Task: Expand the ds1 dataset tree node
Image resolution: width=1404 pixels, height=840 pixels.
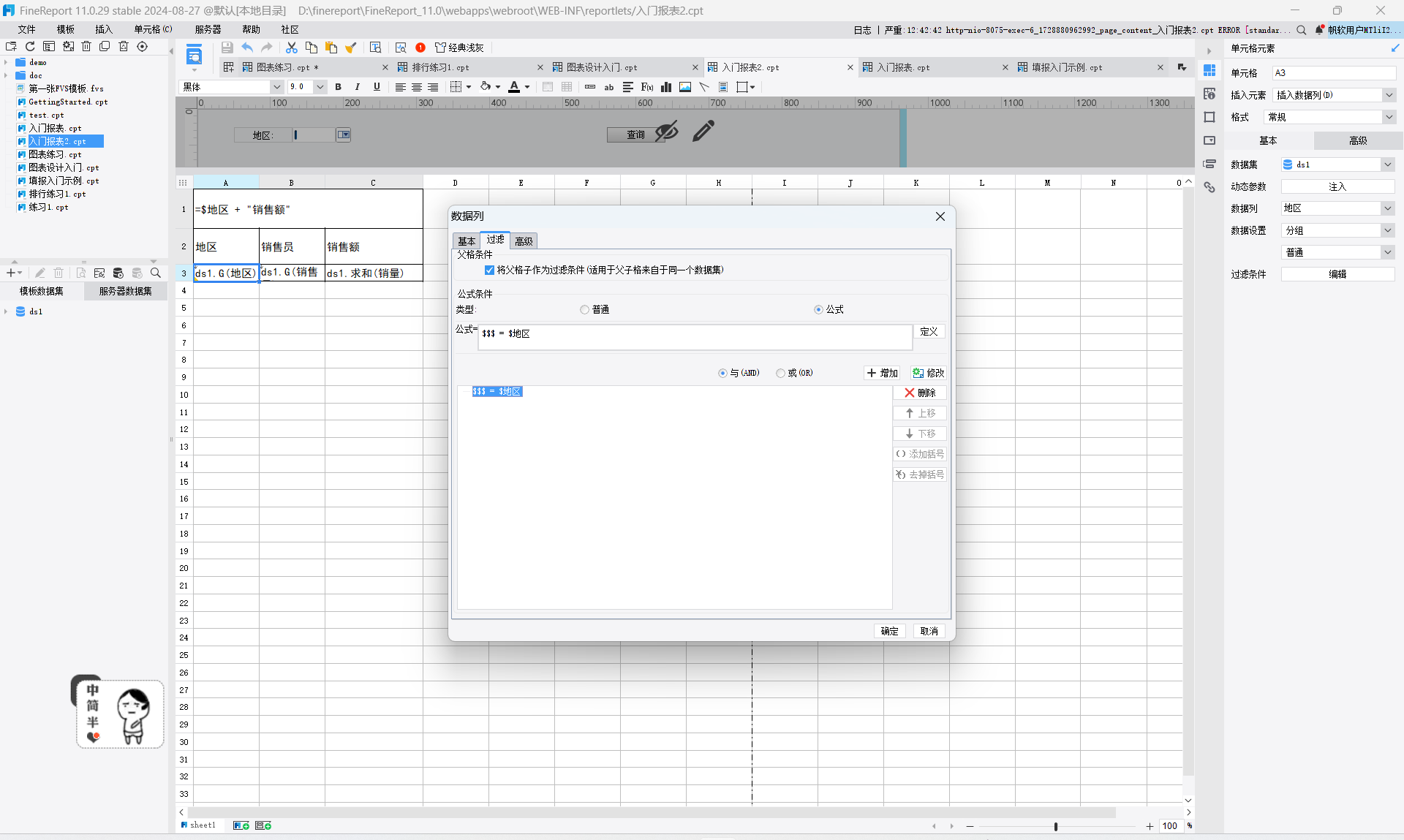Action: [6, 311]
